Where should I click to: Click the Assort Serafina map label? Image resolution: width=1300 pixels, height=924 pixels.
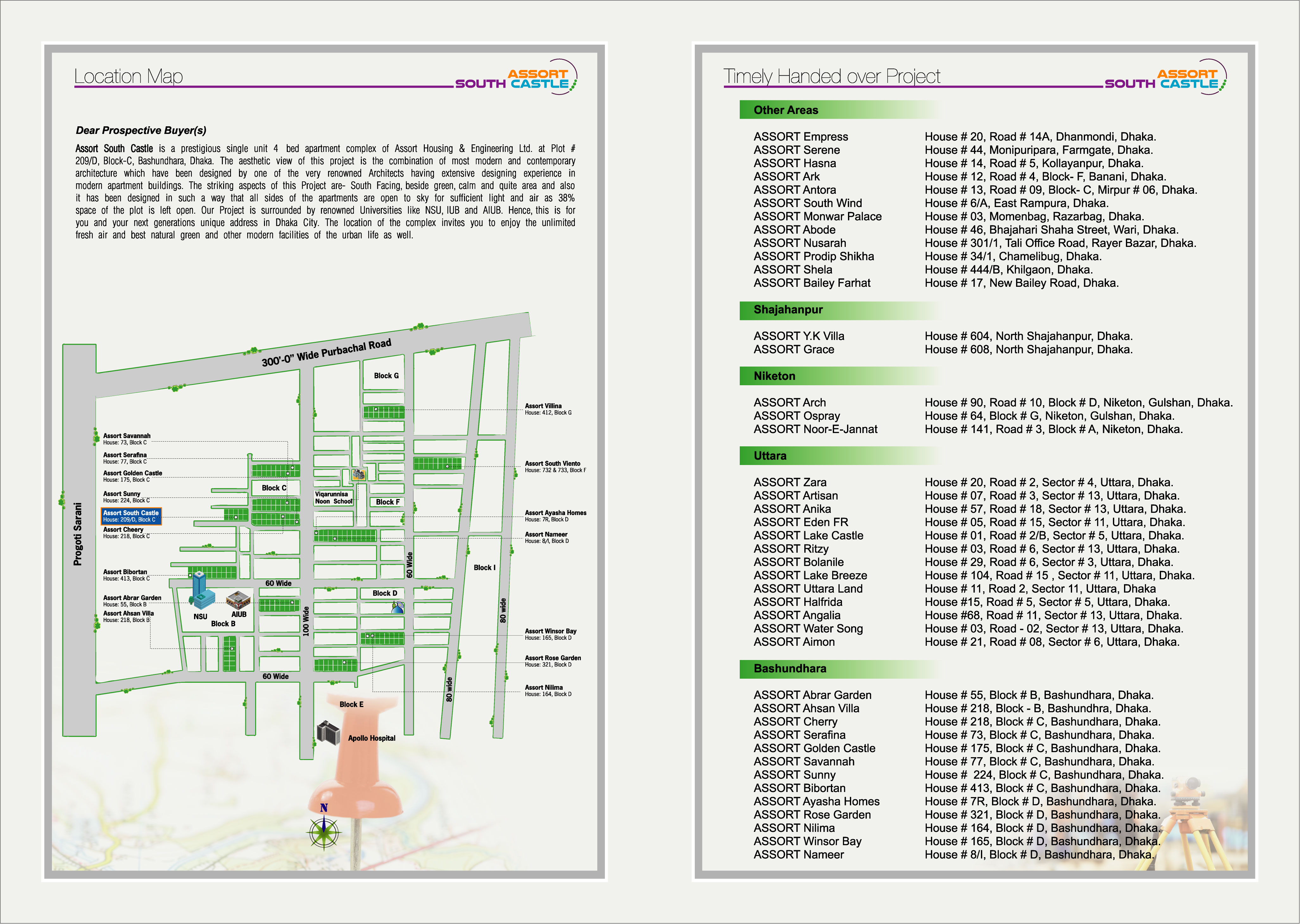[x=125, y=458]
